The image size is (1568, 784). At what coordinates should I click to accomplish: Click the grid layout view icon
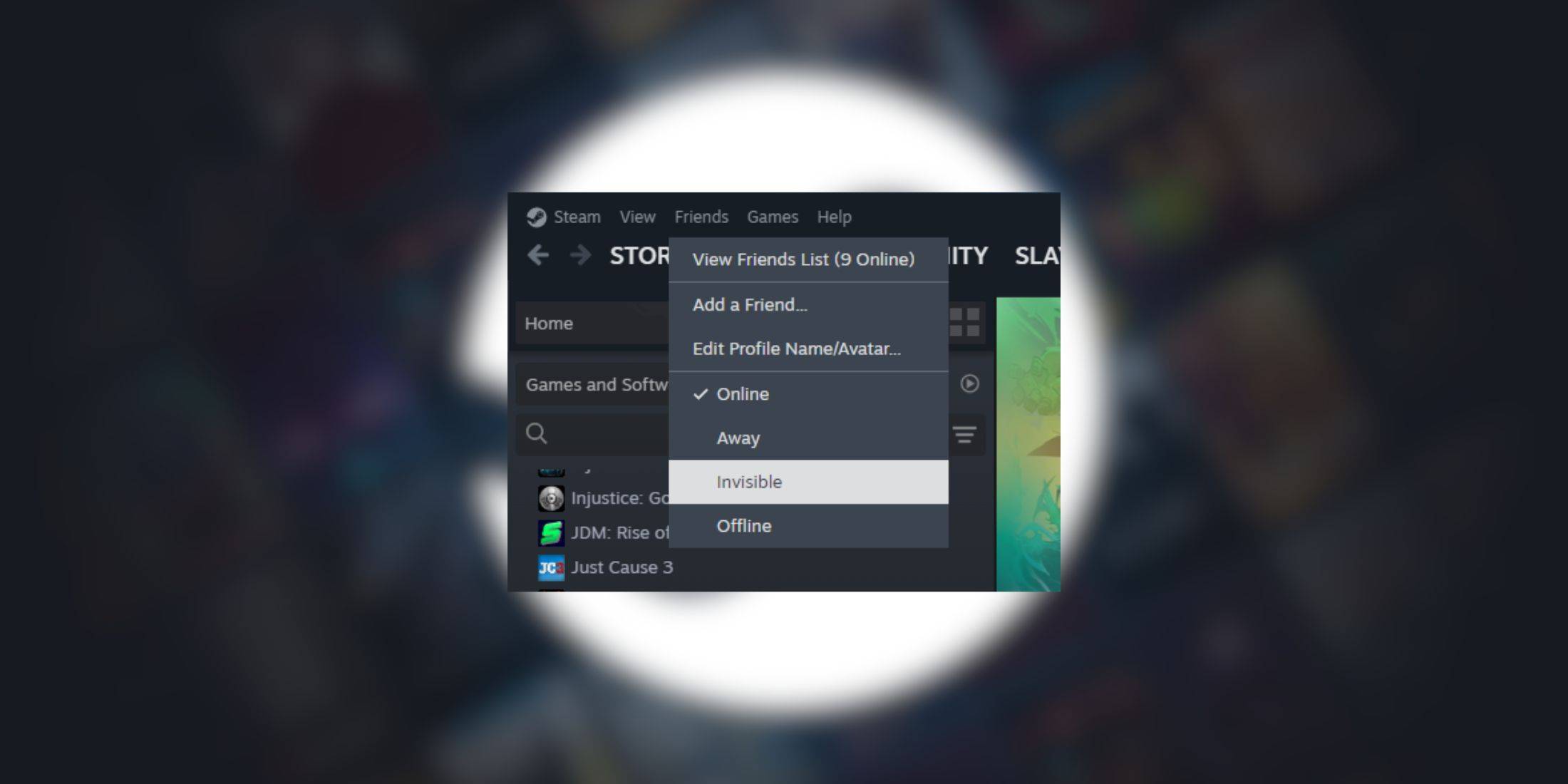click(968, 322)
